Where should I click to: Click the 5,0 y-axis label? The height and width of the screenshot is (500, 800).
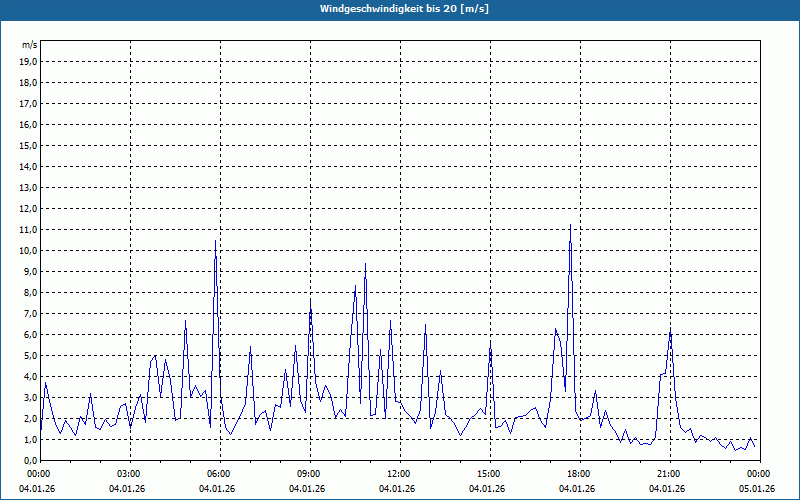30,355
